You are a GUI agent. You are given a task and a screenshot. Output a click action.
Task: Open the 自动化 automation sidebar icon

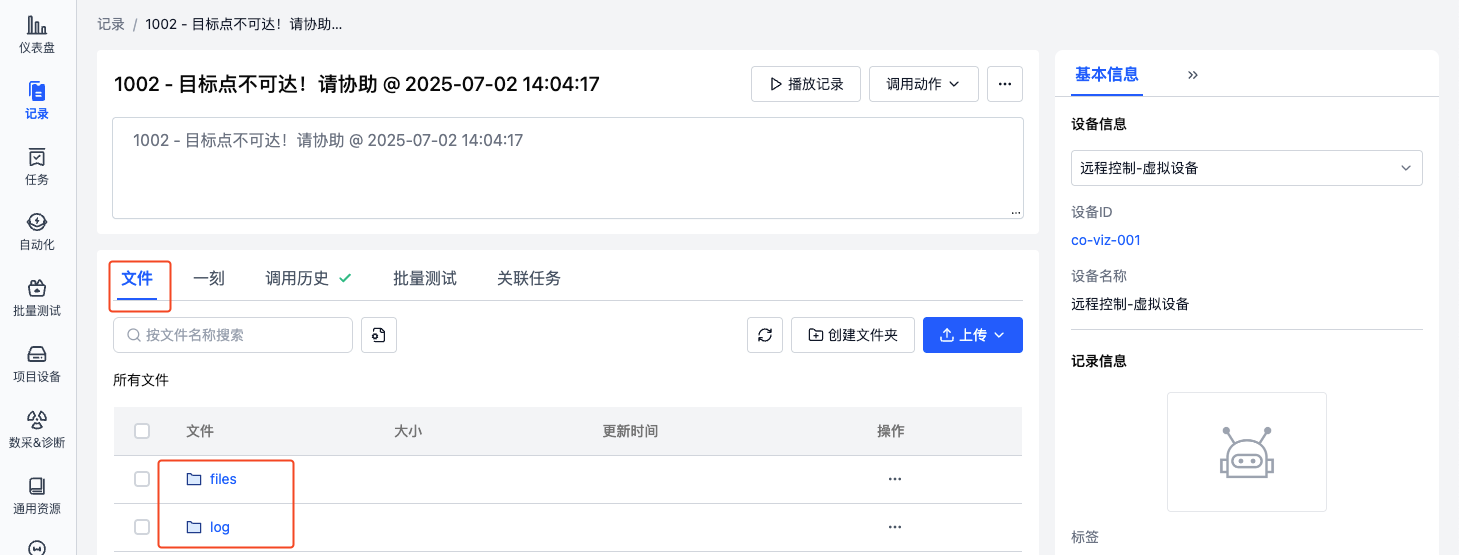tap(37, 231)
